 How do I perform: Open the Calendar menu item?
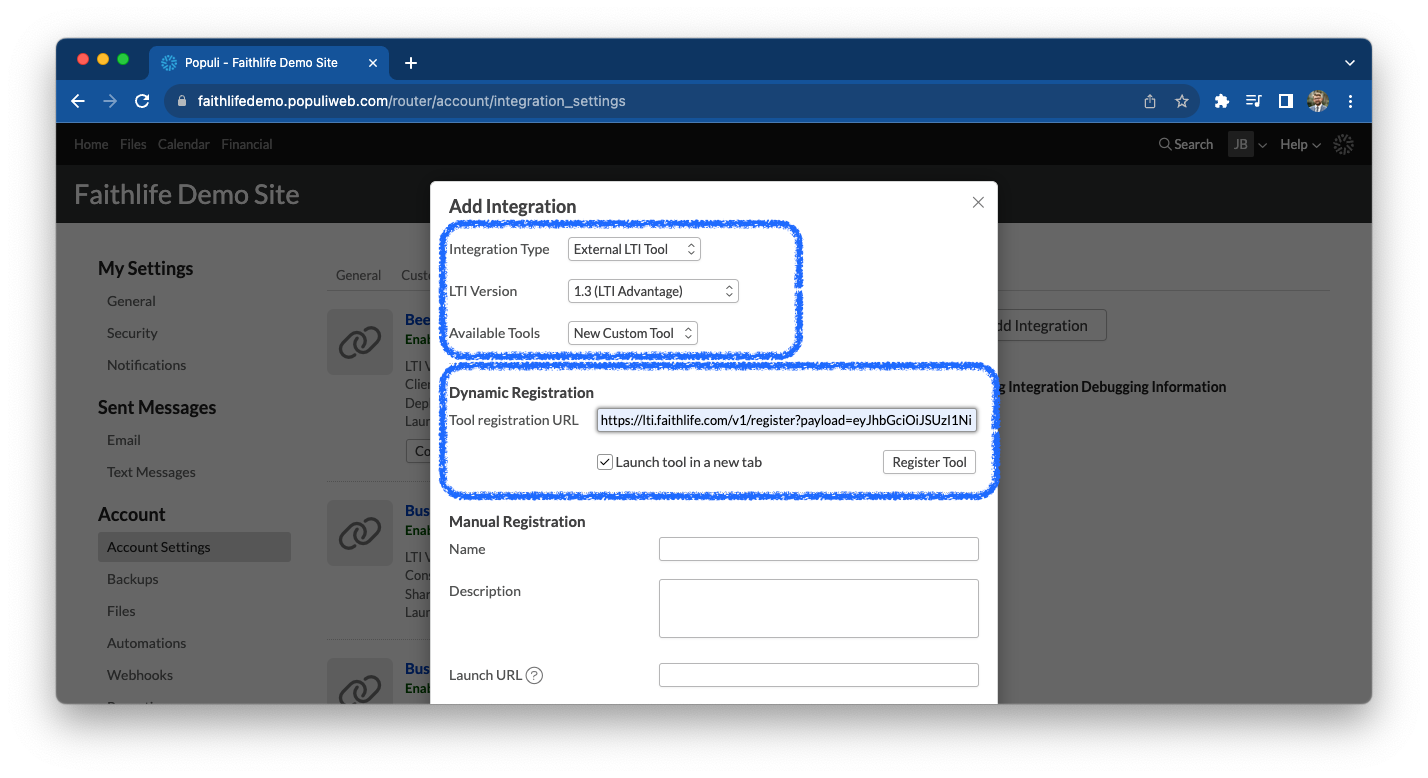(x=184, y=144)
